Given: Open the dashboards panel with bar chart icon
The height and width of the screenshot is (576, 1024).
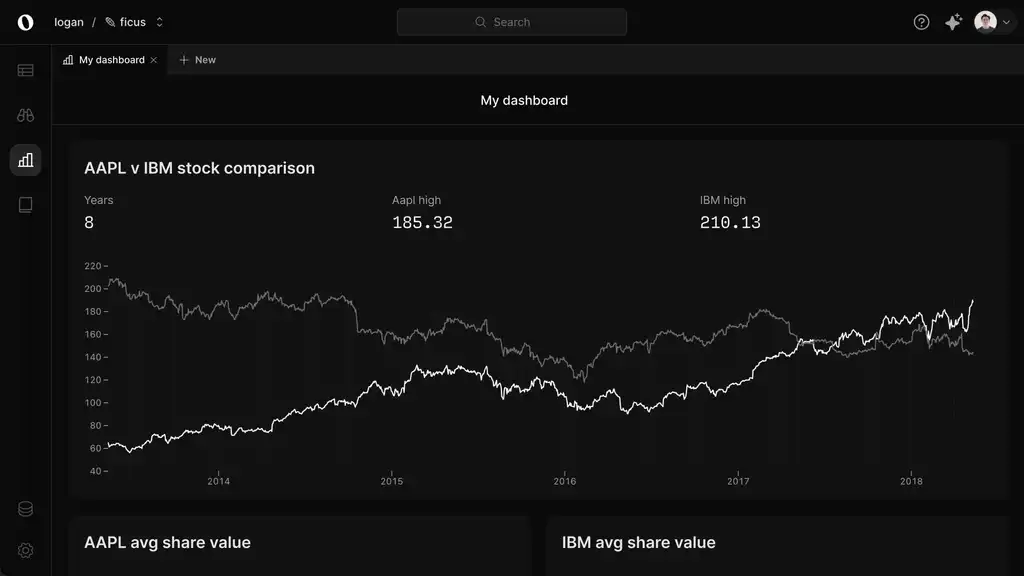Looking at the screenshot, I should click(26, 160).
